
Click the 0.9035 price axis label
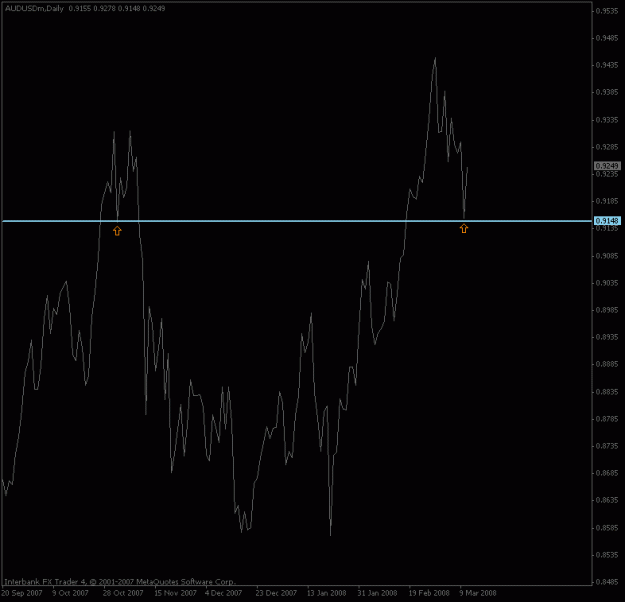607,283
